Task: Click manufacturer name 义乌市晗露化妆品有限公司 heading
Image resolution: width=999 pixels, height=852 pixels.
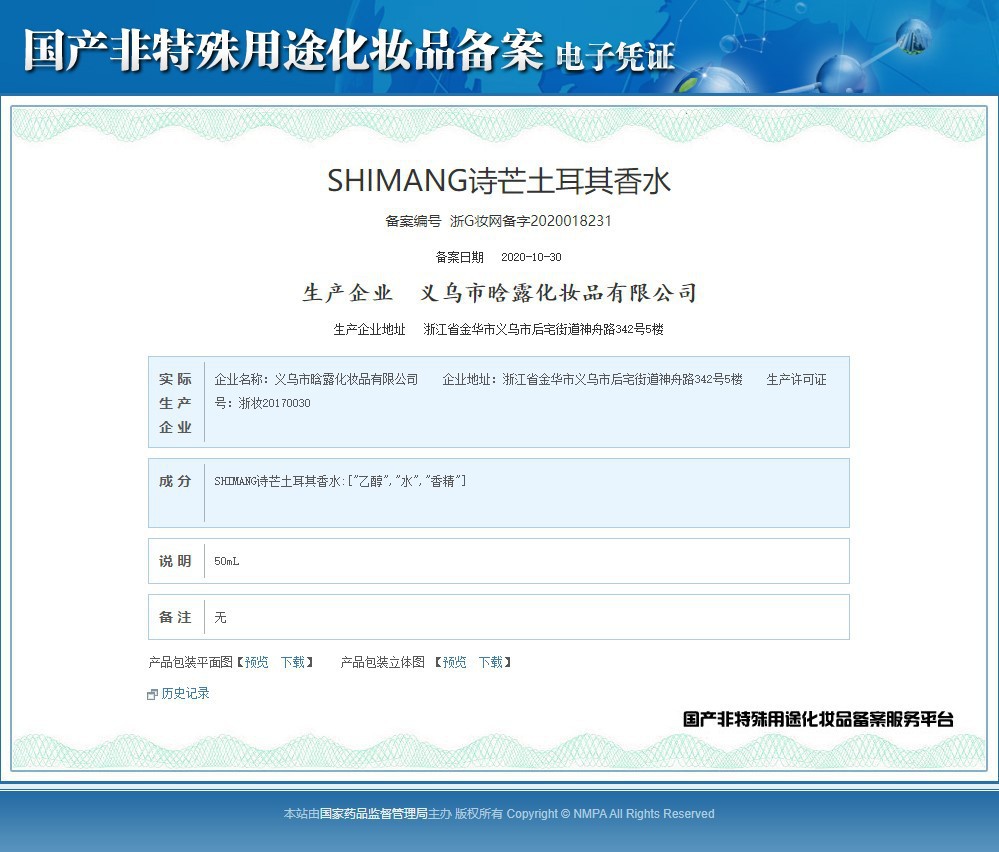Action: (558, 293)
